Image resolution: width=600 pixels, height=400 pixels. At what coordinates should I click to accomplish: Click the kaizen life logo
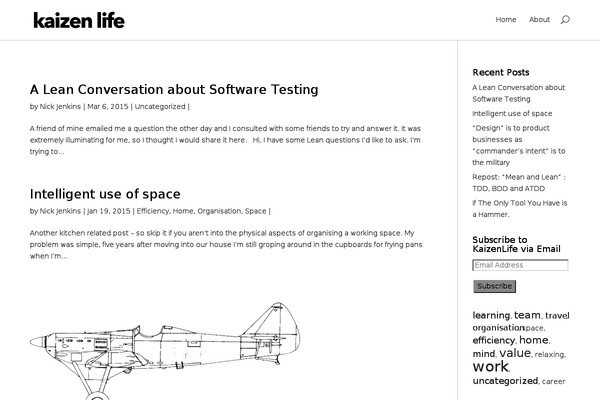tap(79, 20)
